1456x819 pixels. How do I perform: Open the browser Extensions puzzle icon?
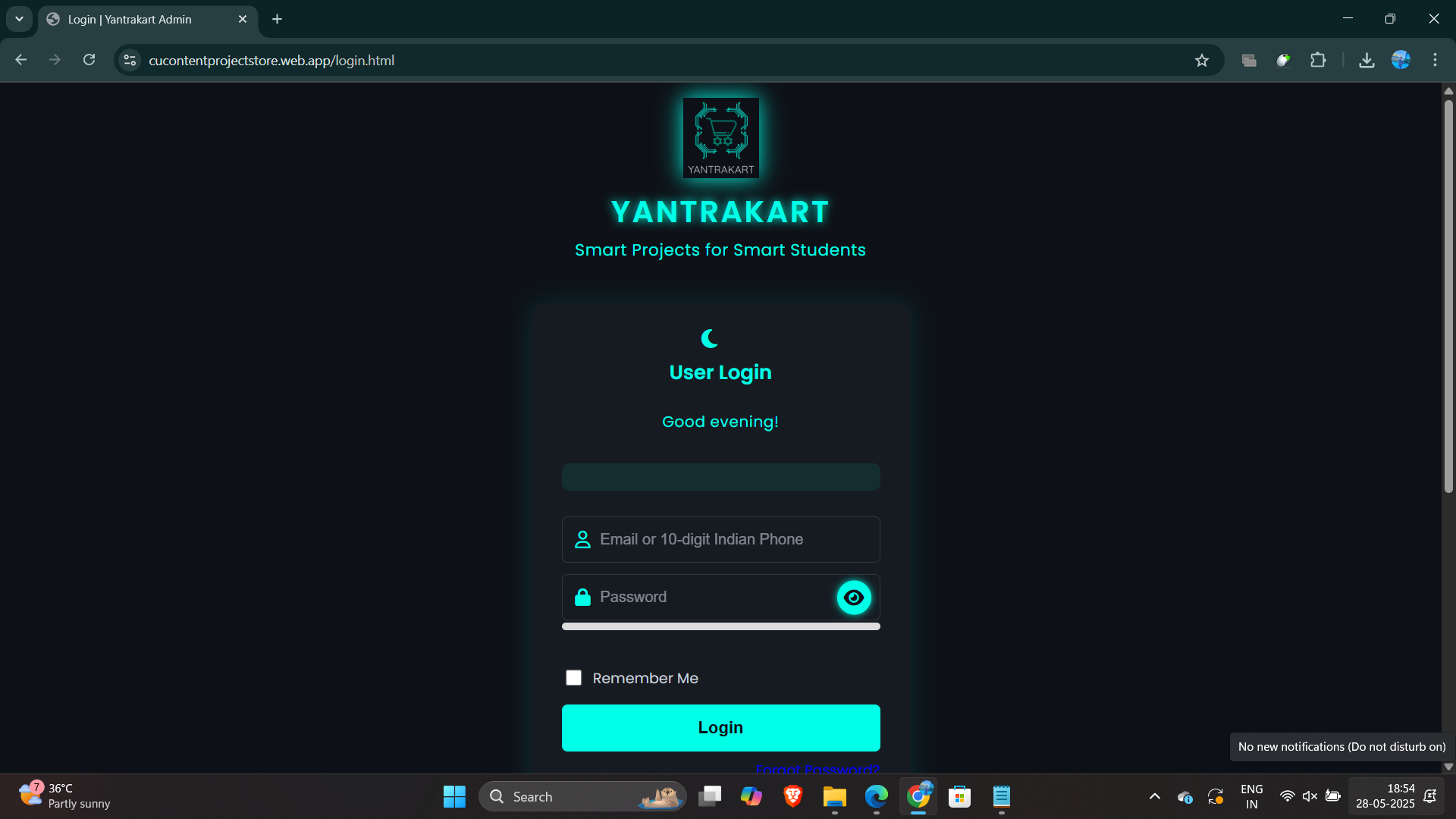(x=1318, y=61)
